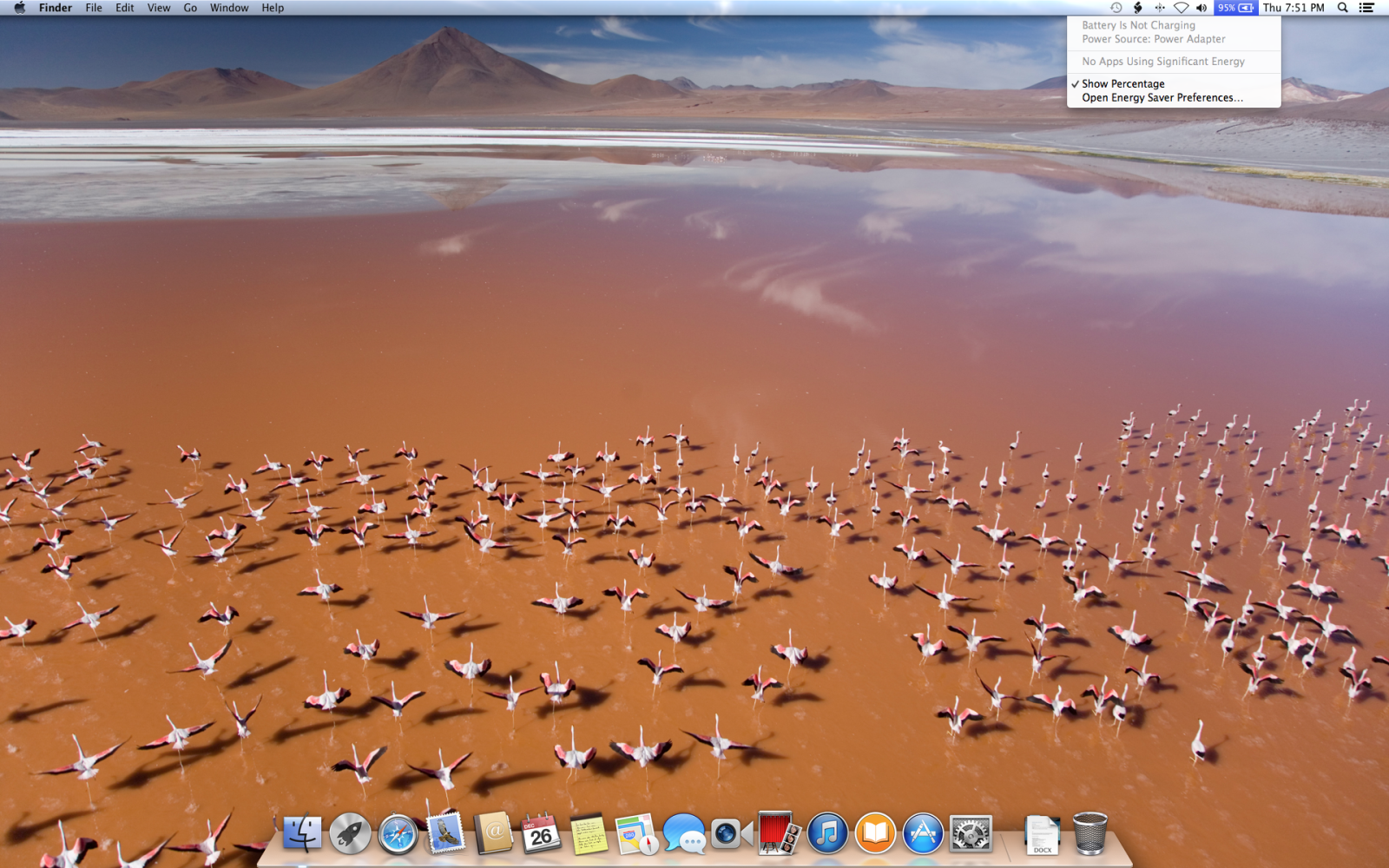Open the yellow Notes app in Dock
Viewport: 1389px width, 868px height.
[589, 834]
